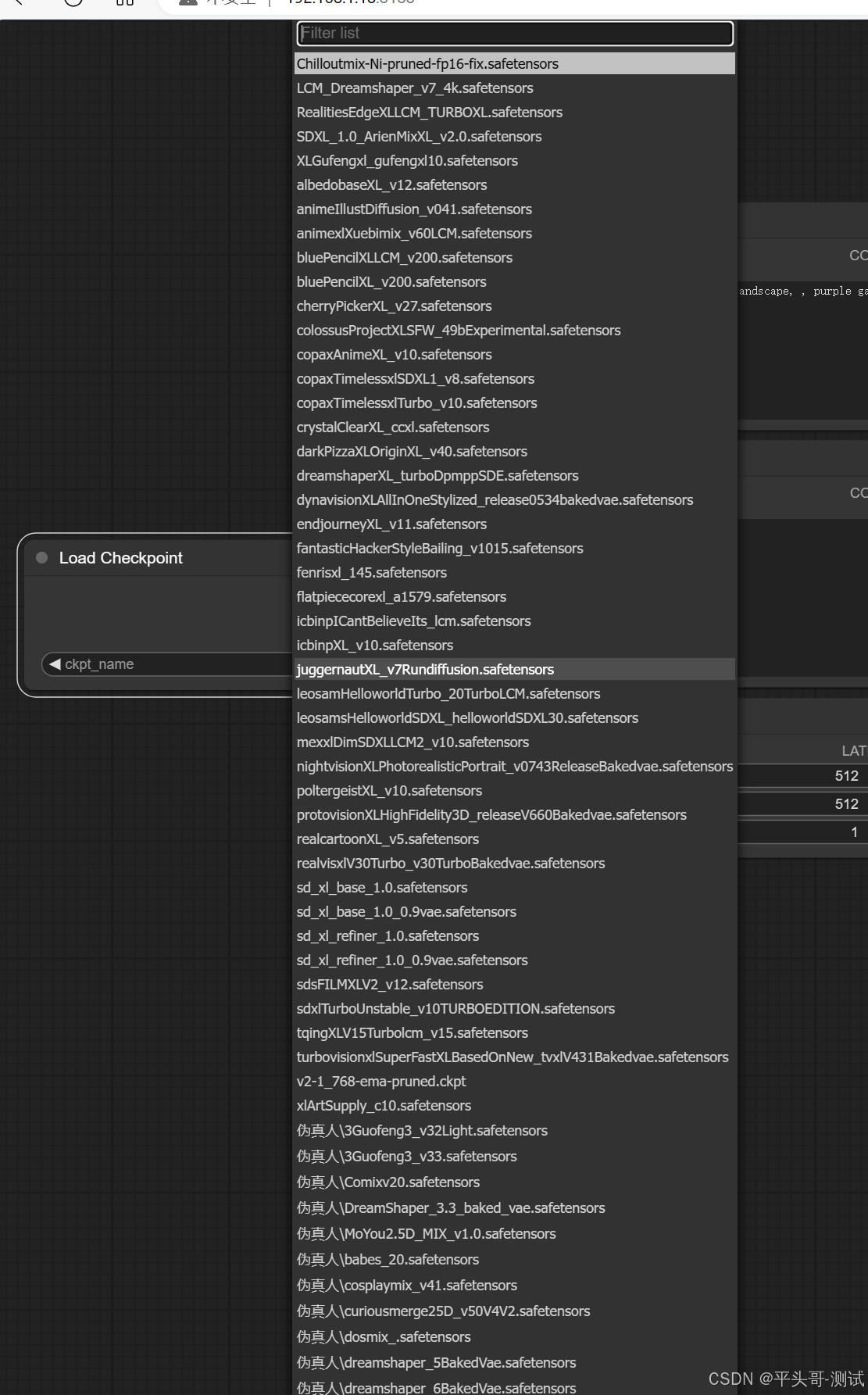Select sdsFILMXLV2_v12.safetensors
868x1395 pixels.
point(515,985)
